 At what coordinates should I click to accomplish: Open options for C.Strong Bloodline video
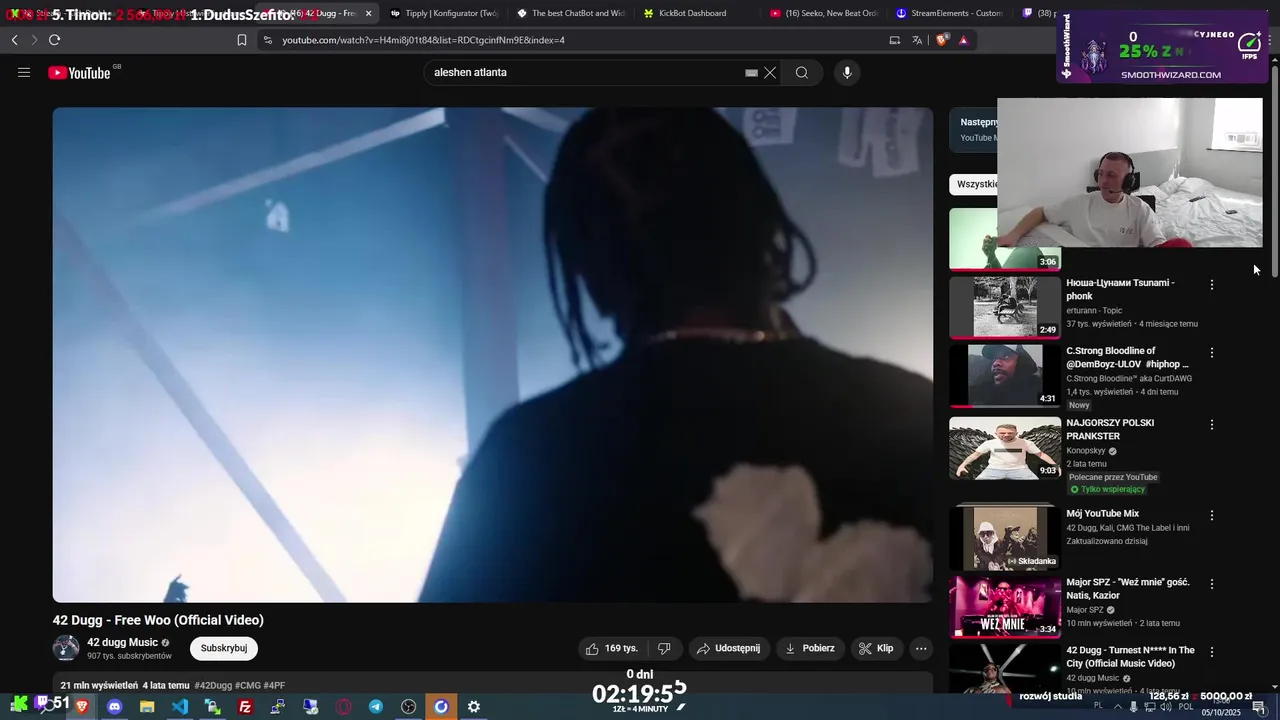coord(1212,353)
